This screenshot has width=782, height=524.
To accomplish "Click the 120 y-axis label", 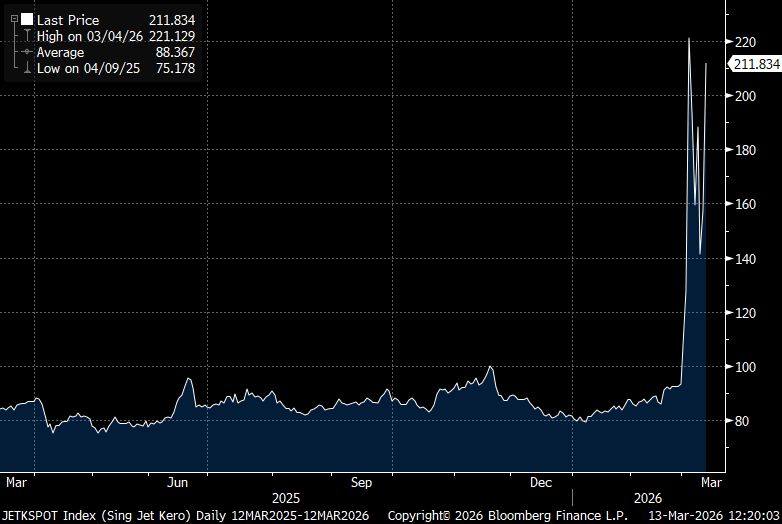I will 745,313.
